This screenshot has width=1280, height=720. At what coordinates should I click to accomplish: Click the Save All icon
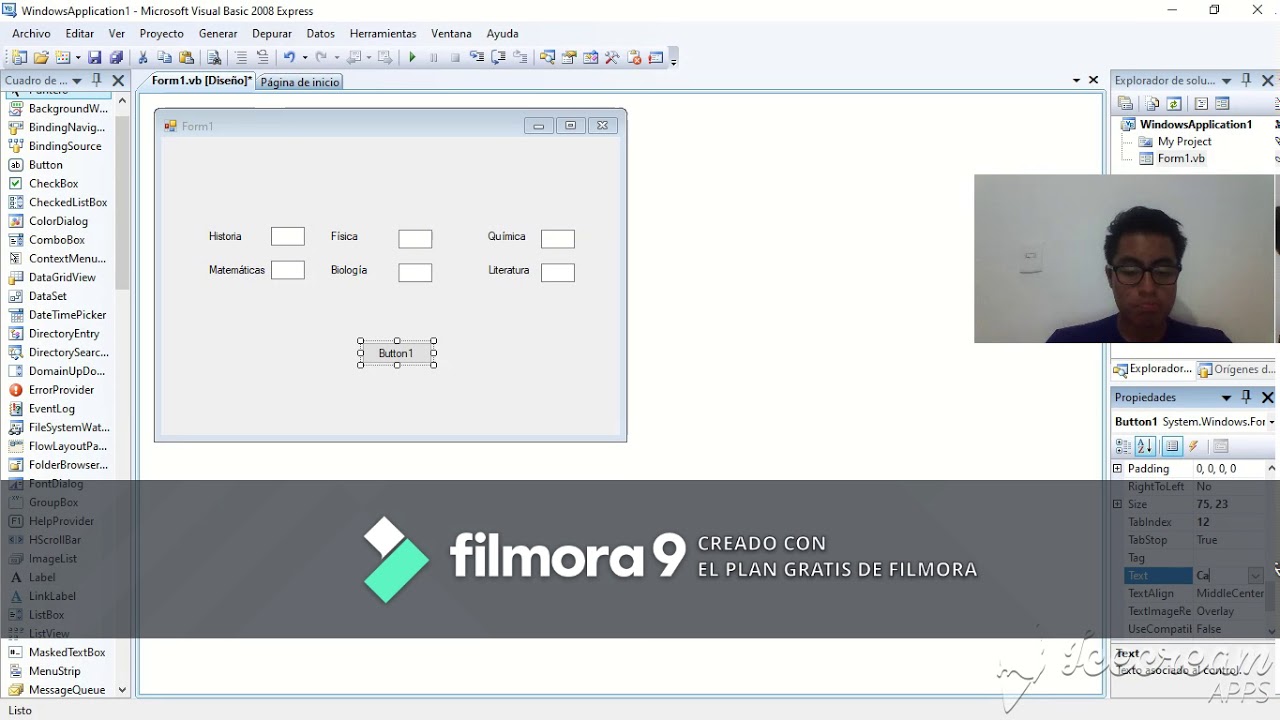pyautogui.click(x=116, y=58)
